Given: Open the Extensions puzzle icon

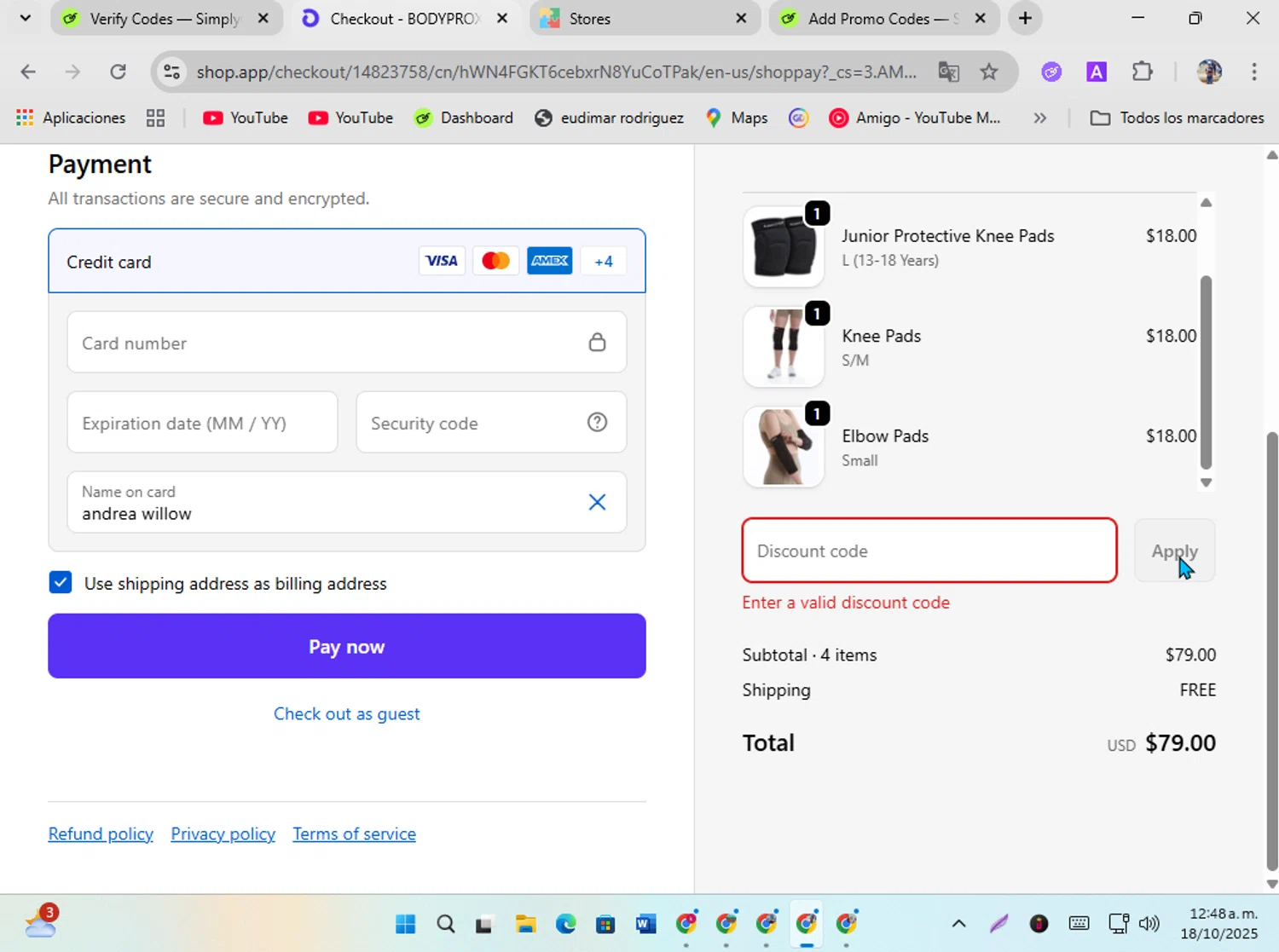Looking at the screenshot, I should 1142,72.
